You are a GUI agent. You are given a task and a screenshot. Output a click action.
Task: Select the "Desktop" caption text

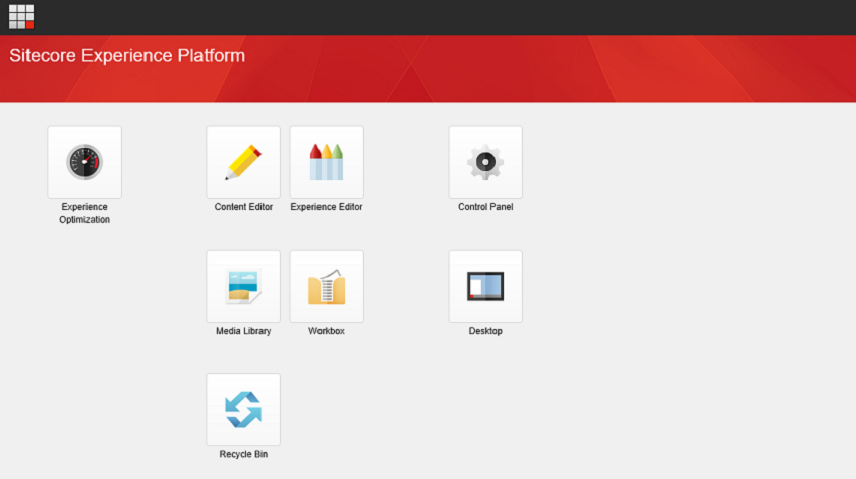pyautogui.click(x=485, y=331)
